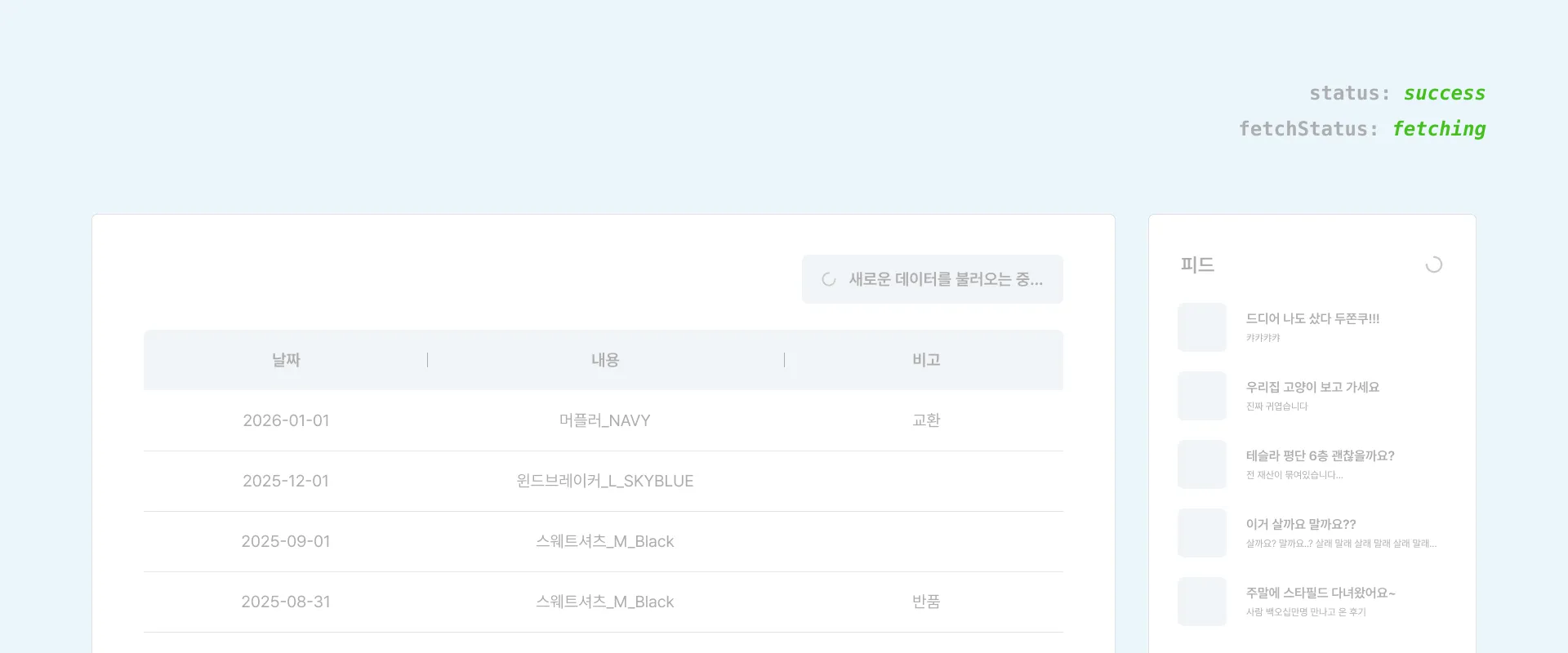Click the '새로운 데이터를 불러오는 중...' button
This screenshot has height=653, width=1568.
tap(932, 279)
